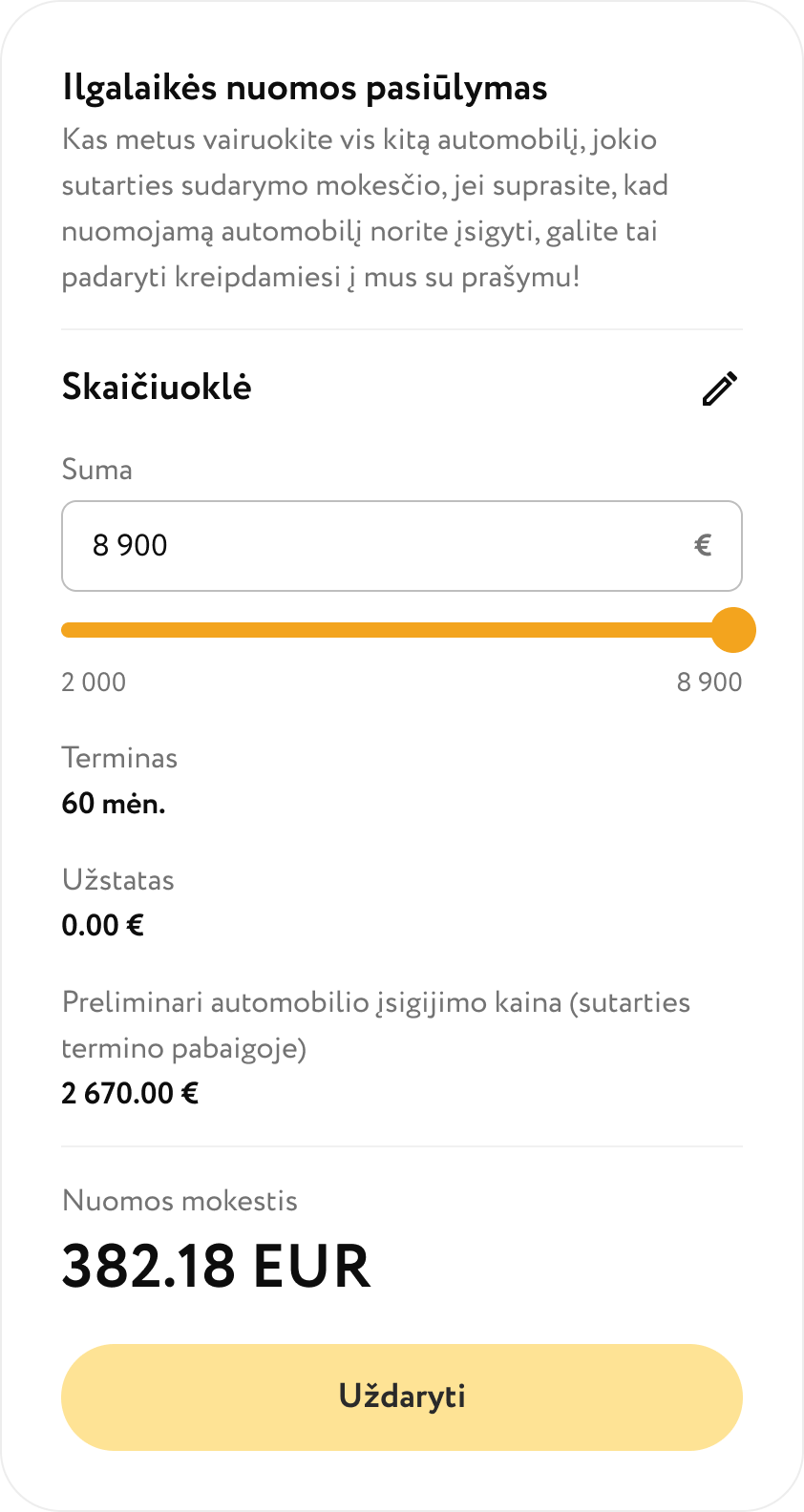Click the slider minimum label 2 000
The width and height of the screenshot is (804, 1512).
pyautogui.click(x=94, y=682)
